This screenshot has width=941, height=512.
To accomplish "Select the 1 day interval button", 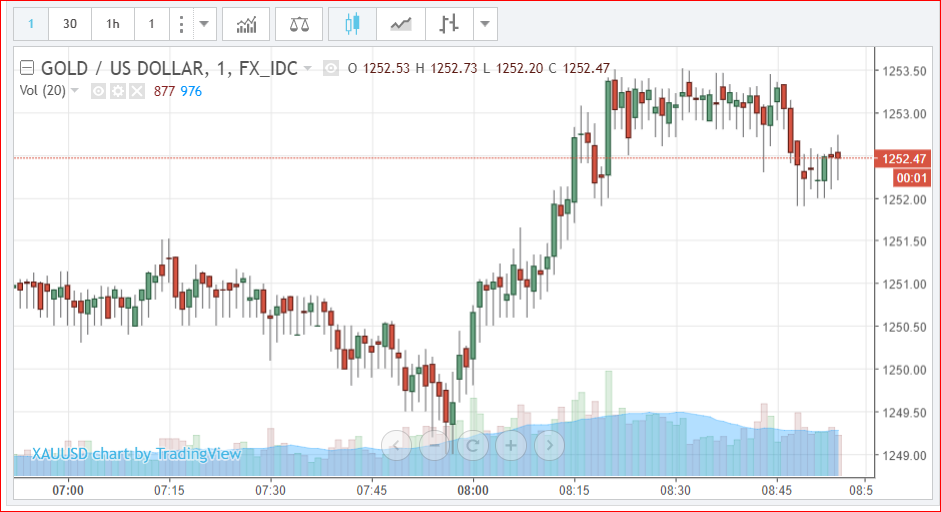I will [x=151, y=24].
